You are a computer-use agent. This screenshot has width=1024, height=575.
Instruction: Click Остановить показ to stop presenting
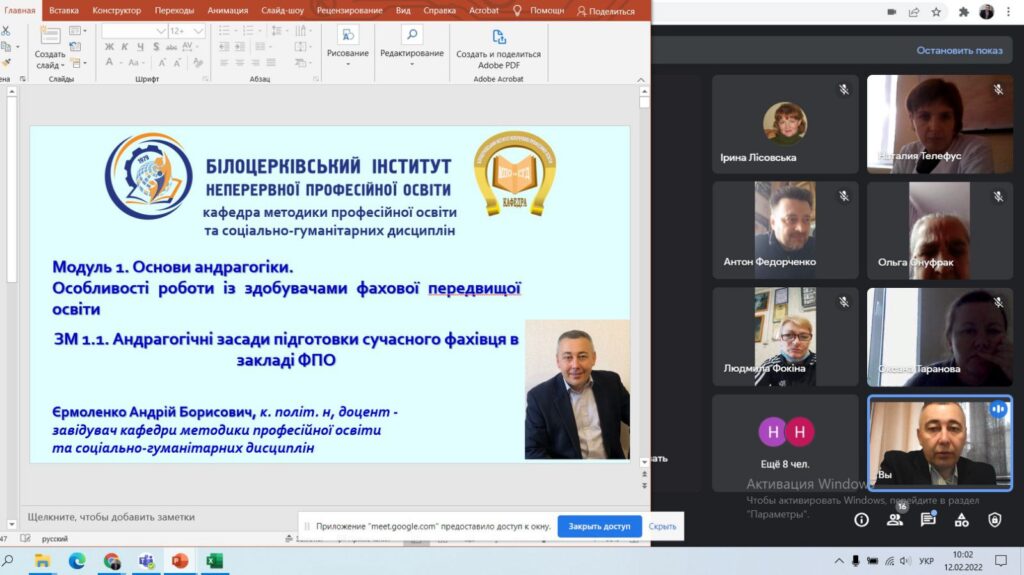pyautogui.click(x=959, y=50)
